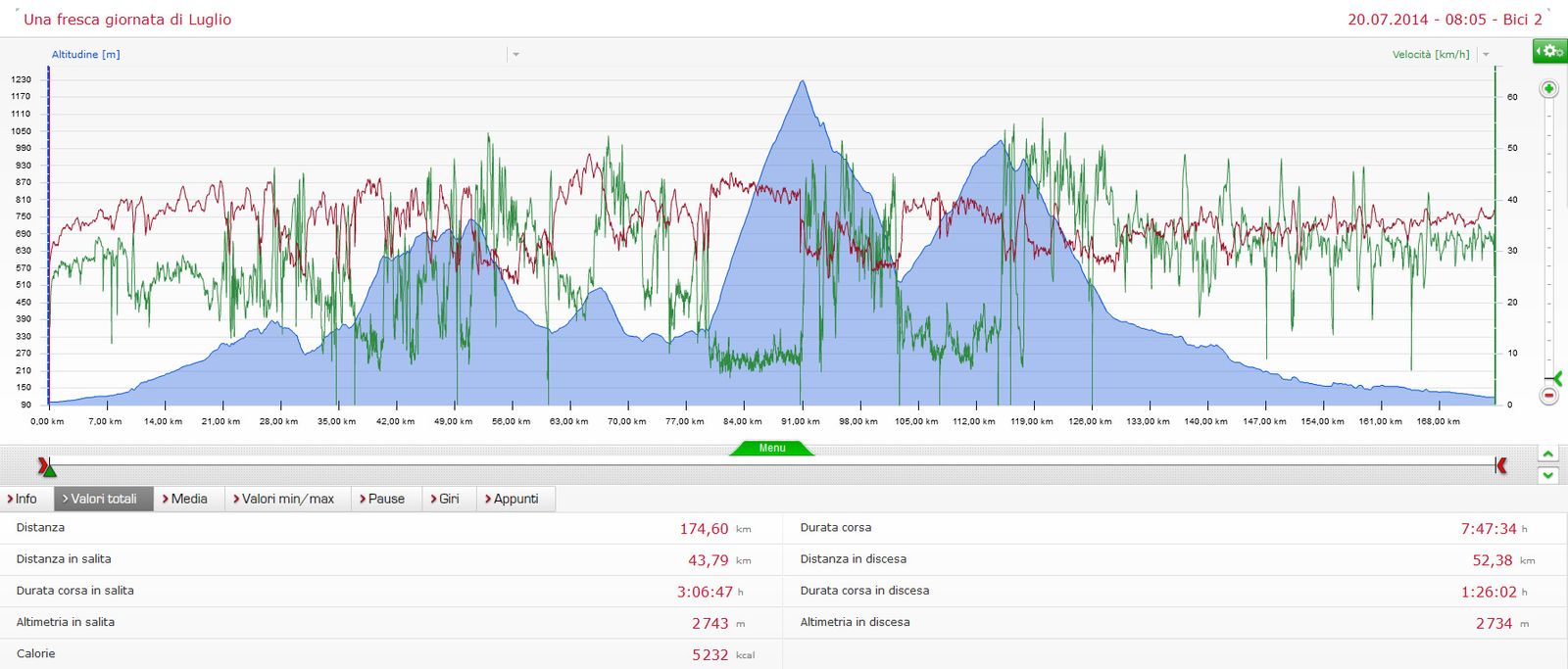Click the green up-chevron panel button

[x=1547, y=454]
